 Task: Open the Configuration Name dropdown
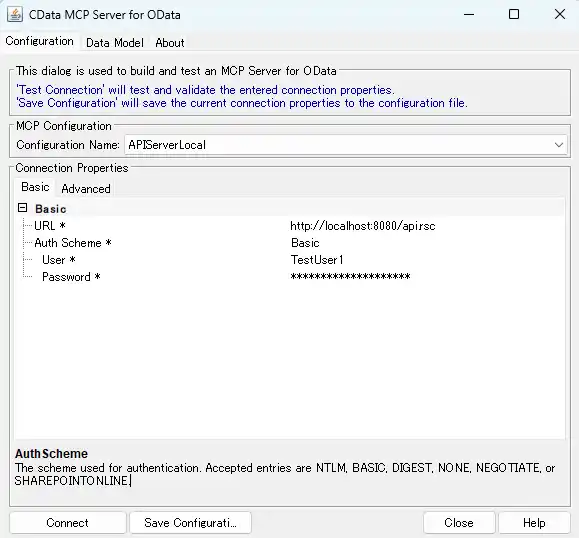(x=559, y=145)
